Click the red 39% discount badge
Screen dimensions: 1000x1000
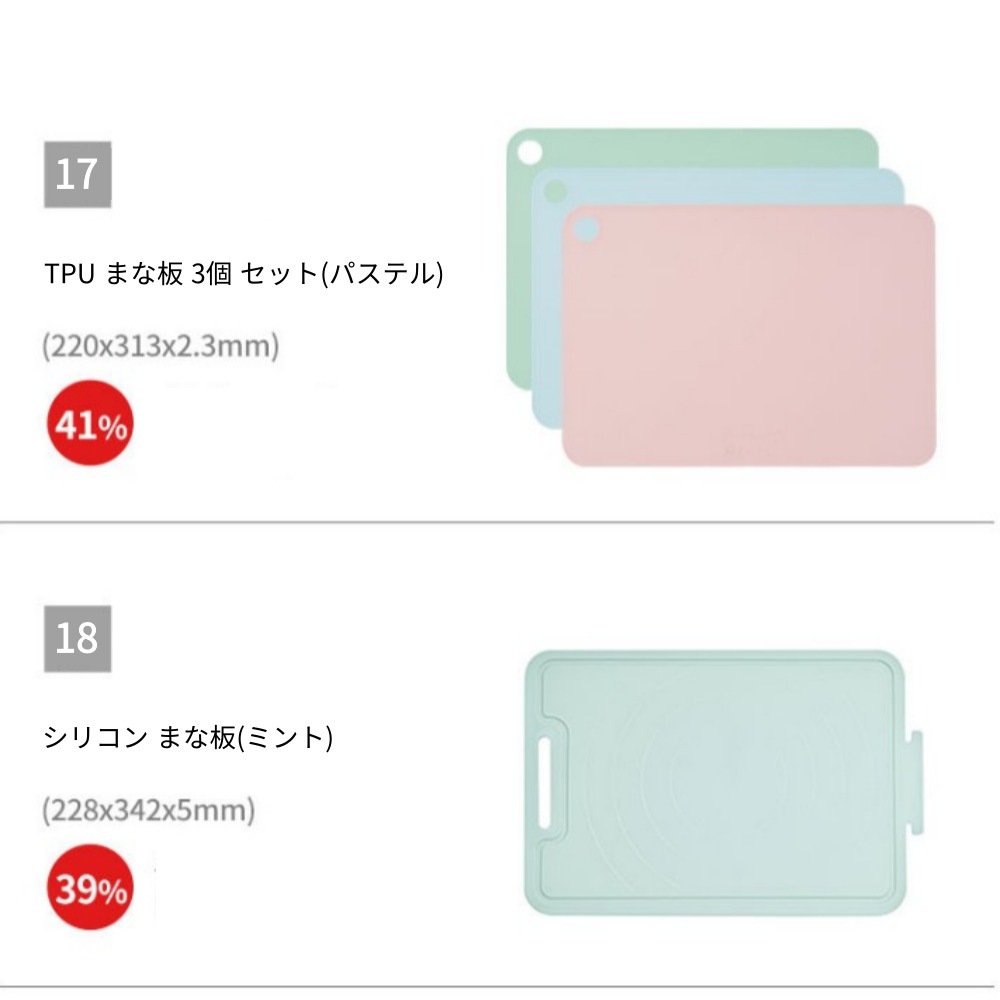[x=89, y=888]
